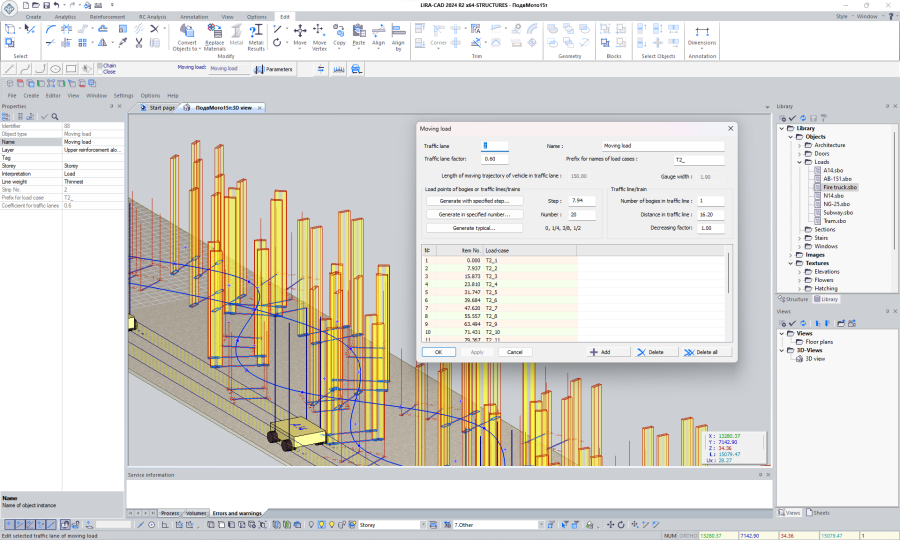This screenshot has width=900, height=540.
Task: Select Fire truck.sbo in the Library
Action: [841, 187]
